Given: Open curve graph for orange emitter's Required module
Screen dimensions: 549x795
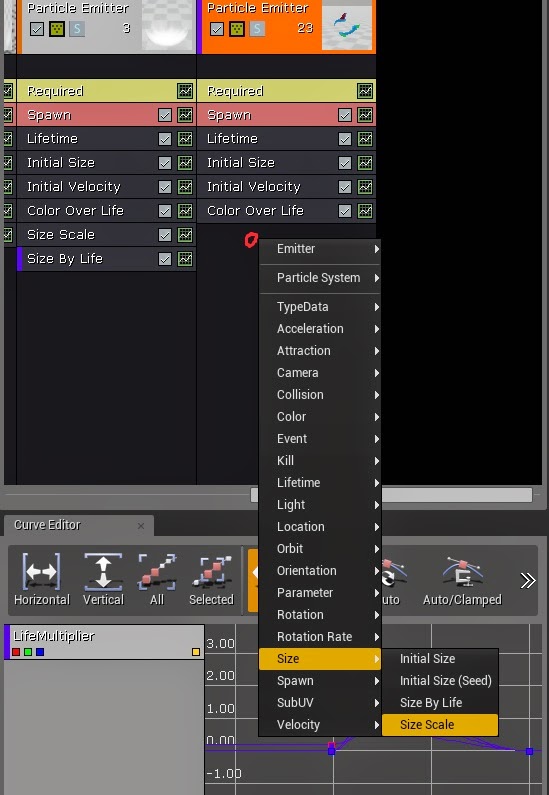Looking at the screenshot, I should coord(365,91).
